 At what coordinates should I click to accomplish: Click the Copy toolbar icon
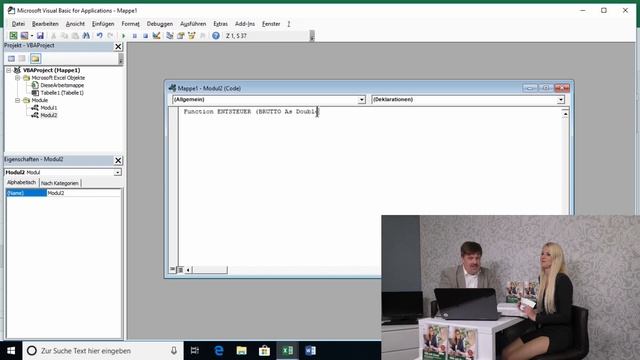(64, 36)
